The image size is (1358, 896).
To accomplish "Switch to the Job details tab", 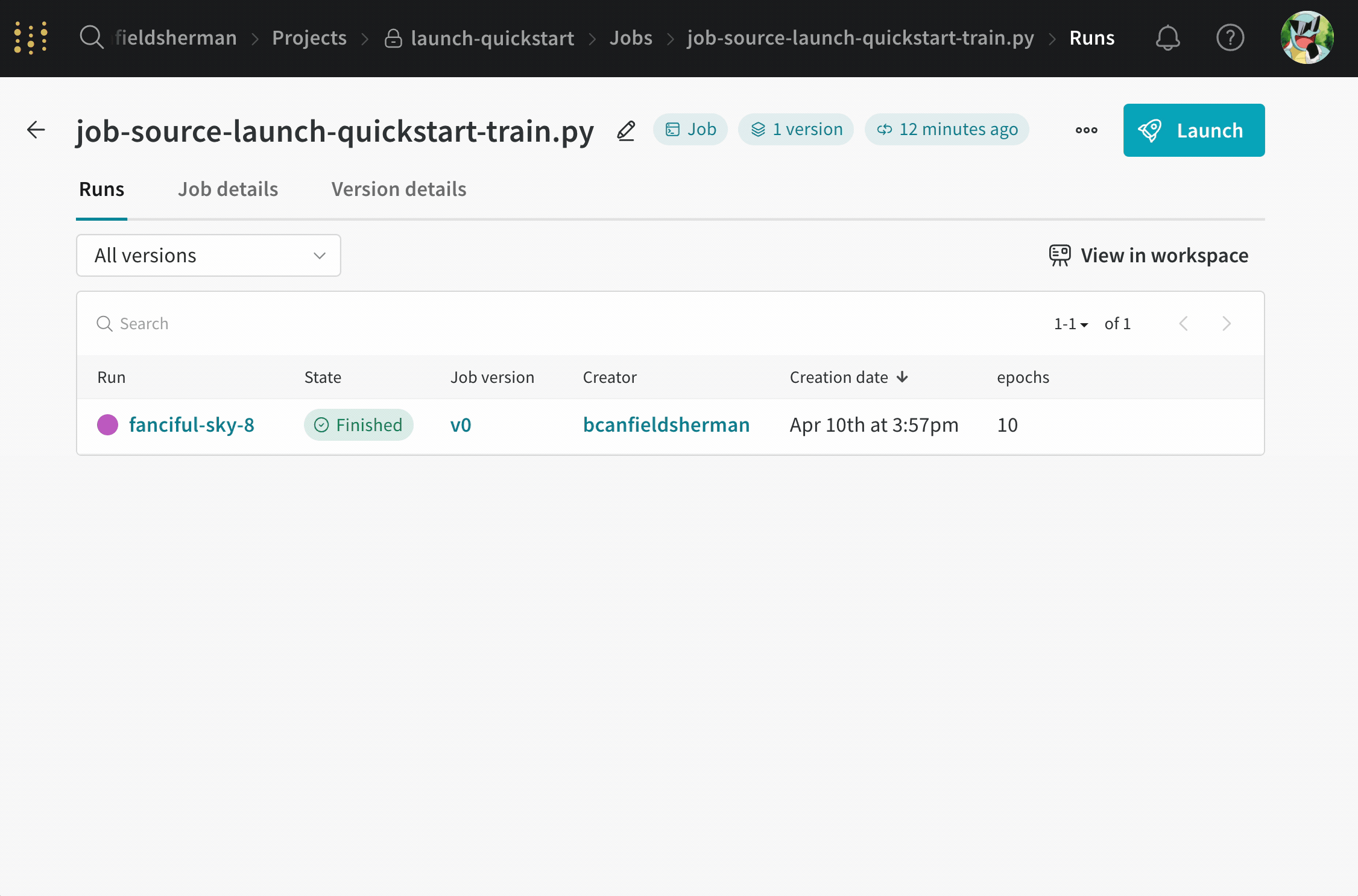I will click(x=228, y=189).
